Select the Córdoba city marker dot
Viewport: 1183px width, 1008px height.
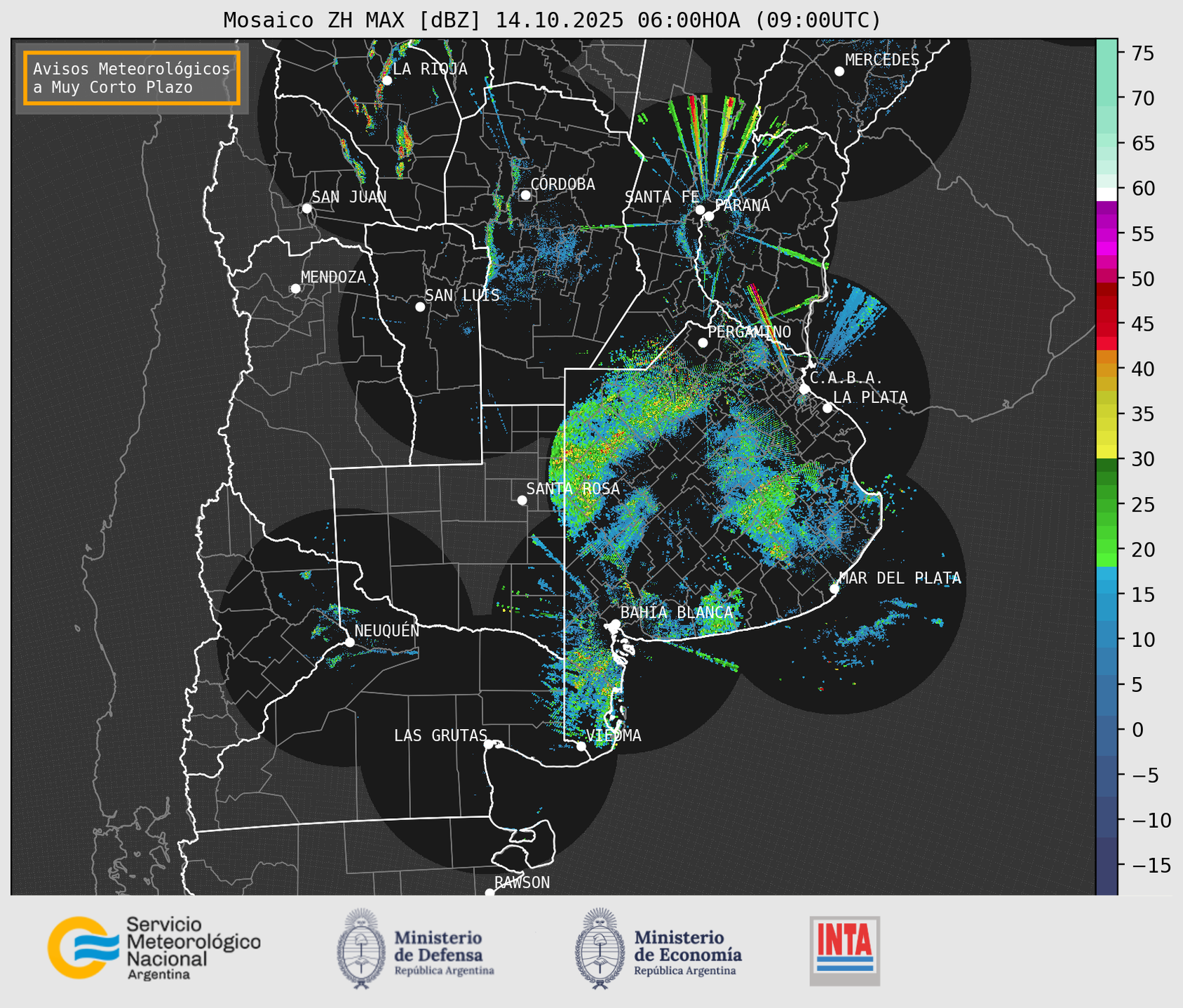tap(525, 195)
